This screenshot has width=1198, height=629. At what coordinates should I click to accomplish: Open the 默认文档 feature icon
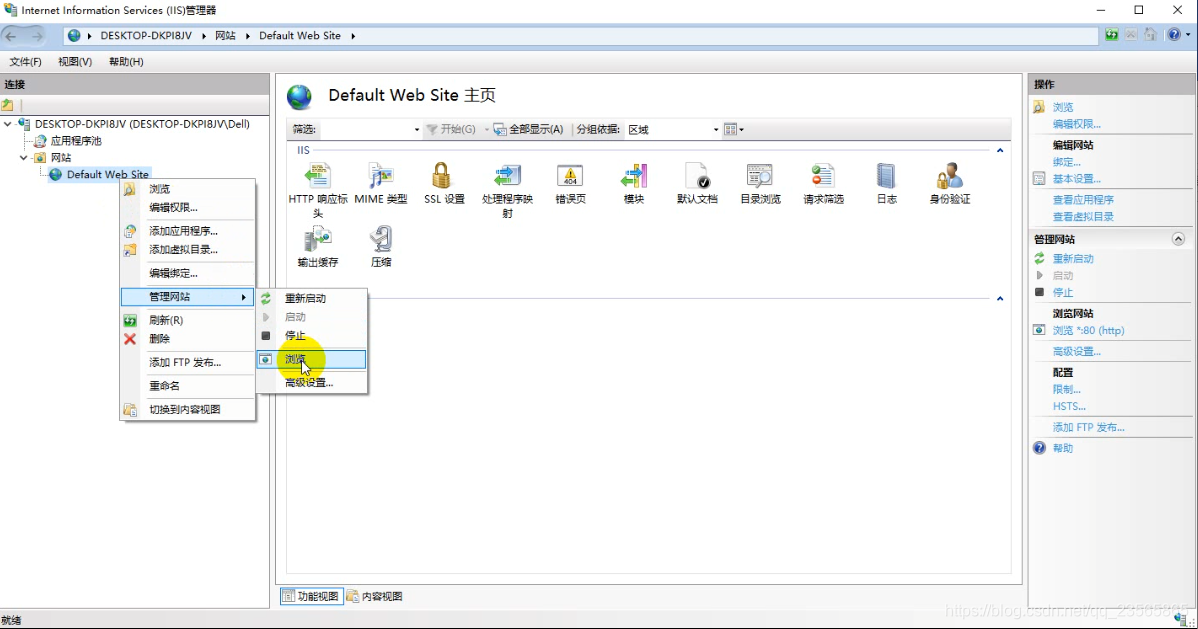point(697,177)
